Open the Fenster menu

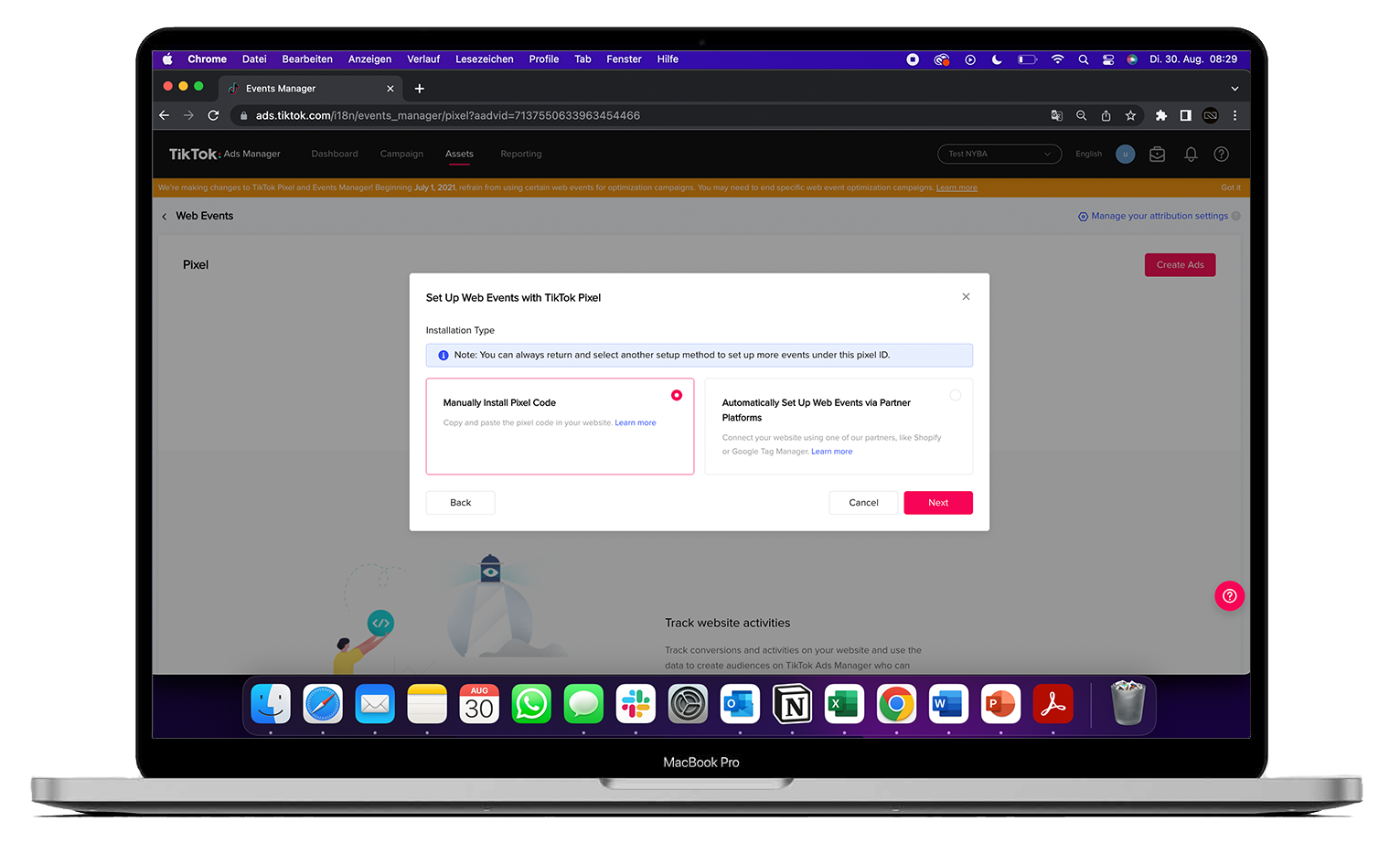coord(624,59)
